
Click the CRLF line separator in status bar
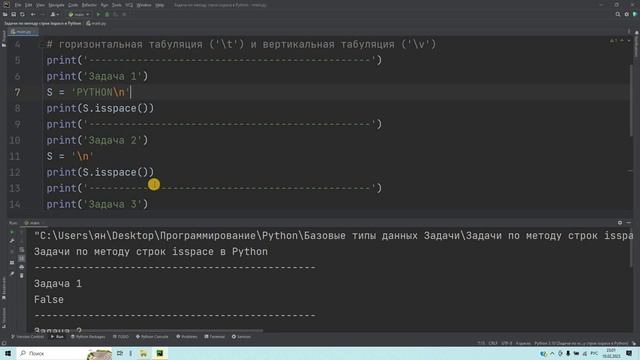[x=493, y=343]
